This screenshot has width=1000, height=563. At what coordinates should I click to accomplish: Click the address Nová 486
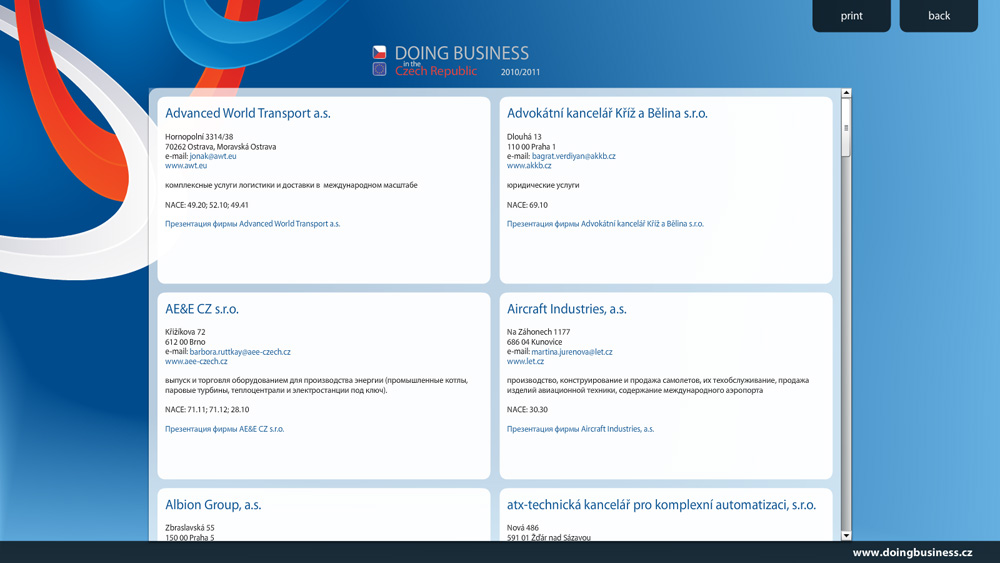(x=522, y=528)
